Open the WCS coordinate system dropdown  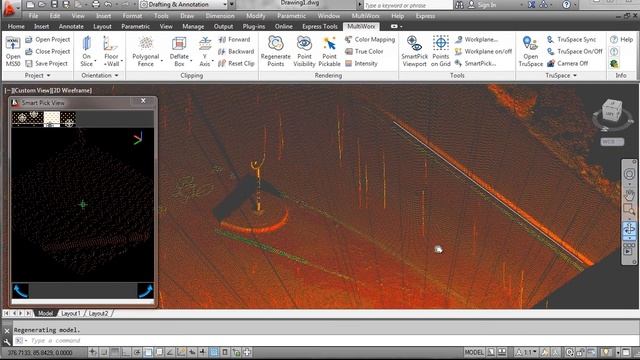click(612, 142)
